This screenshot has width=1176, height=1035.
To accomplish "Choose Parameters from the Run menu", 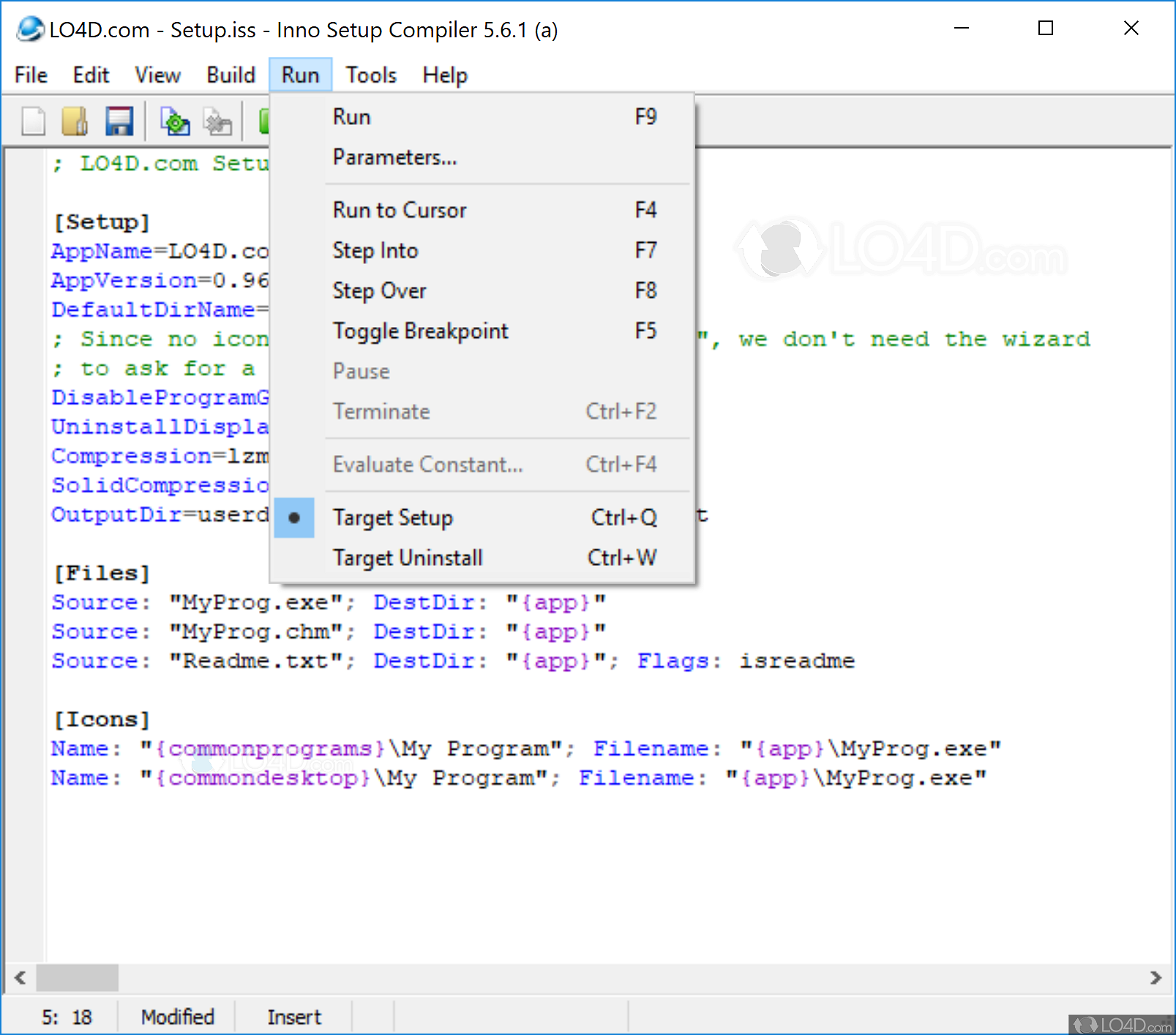I will pos(394,157).
